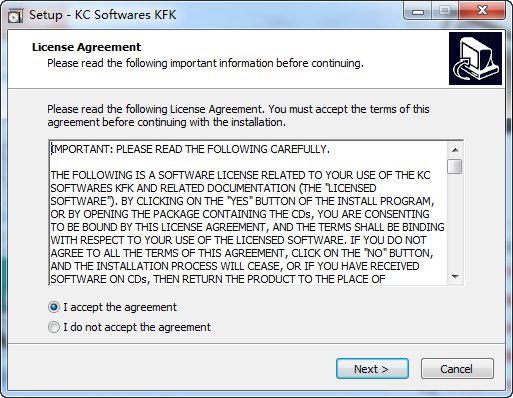
Task: Click inside the license agreement text box
Action: pyautogui.click(x=248, y=213)
